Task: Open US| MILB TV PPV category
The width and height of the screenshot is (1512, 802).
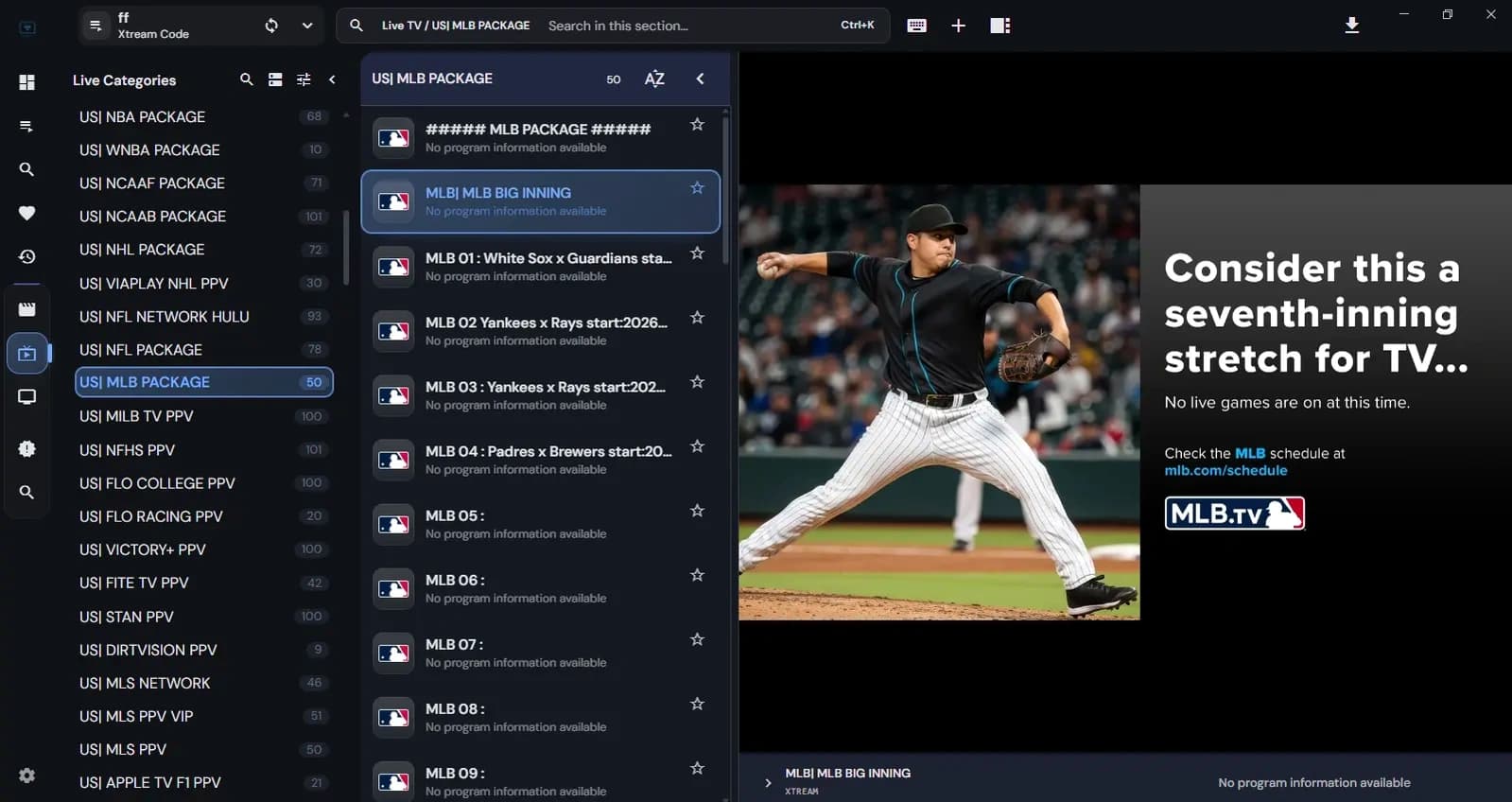Action: tap(203, 416)
